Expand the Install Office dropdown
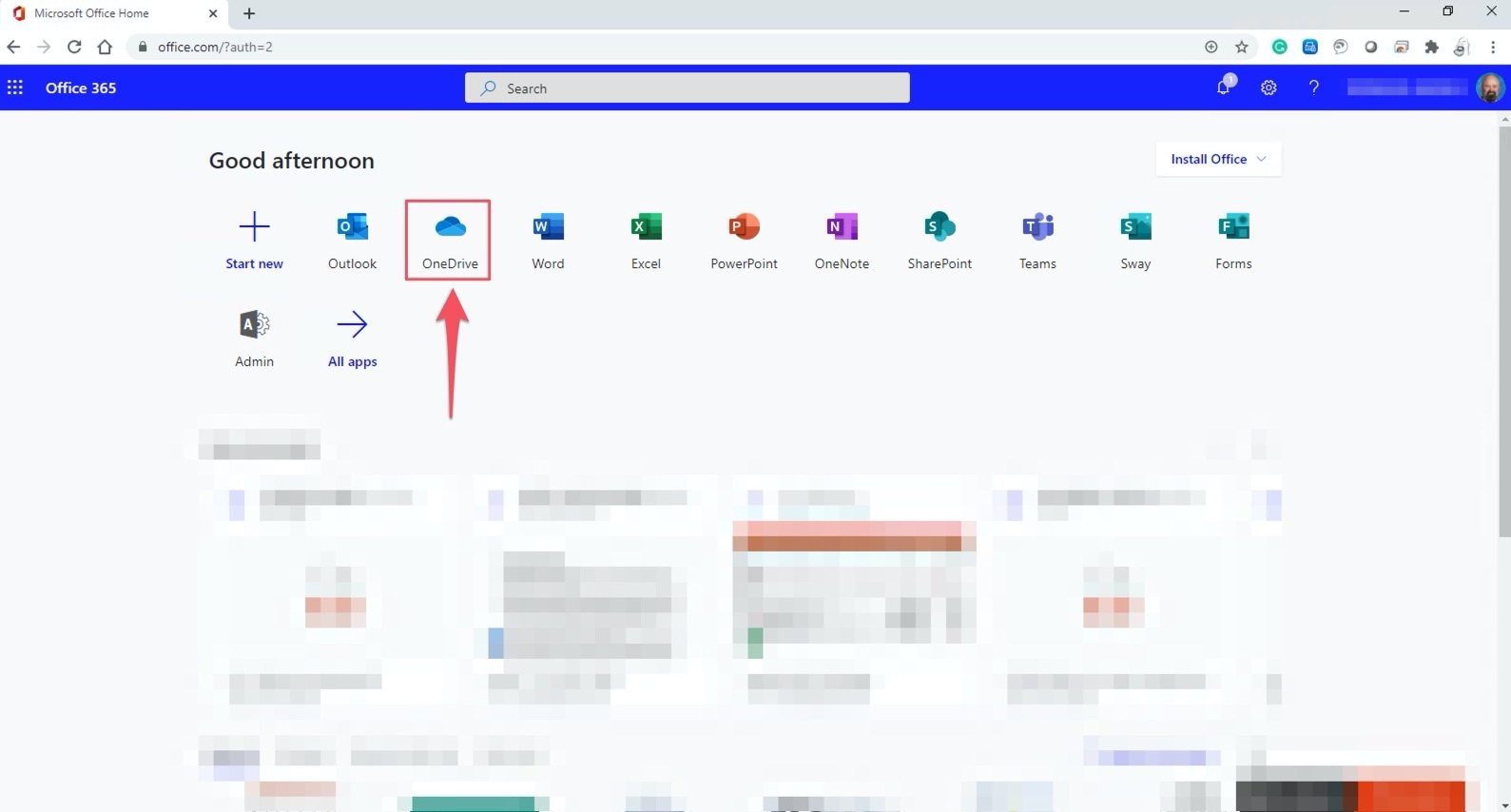Screen dimensions: 1511x812 (1218, 159)
